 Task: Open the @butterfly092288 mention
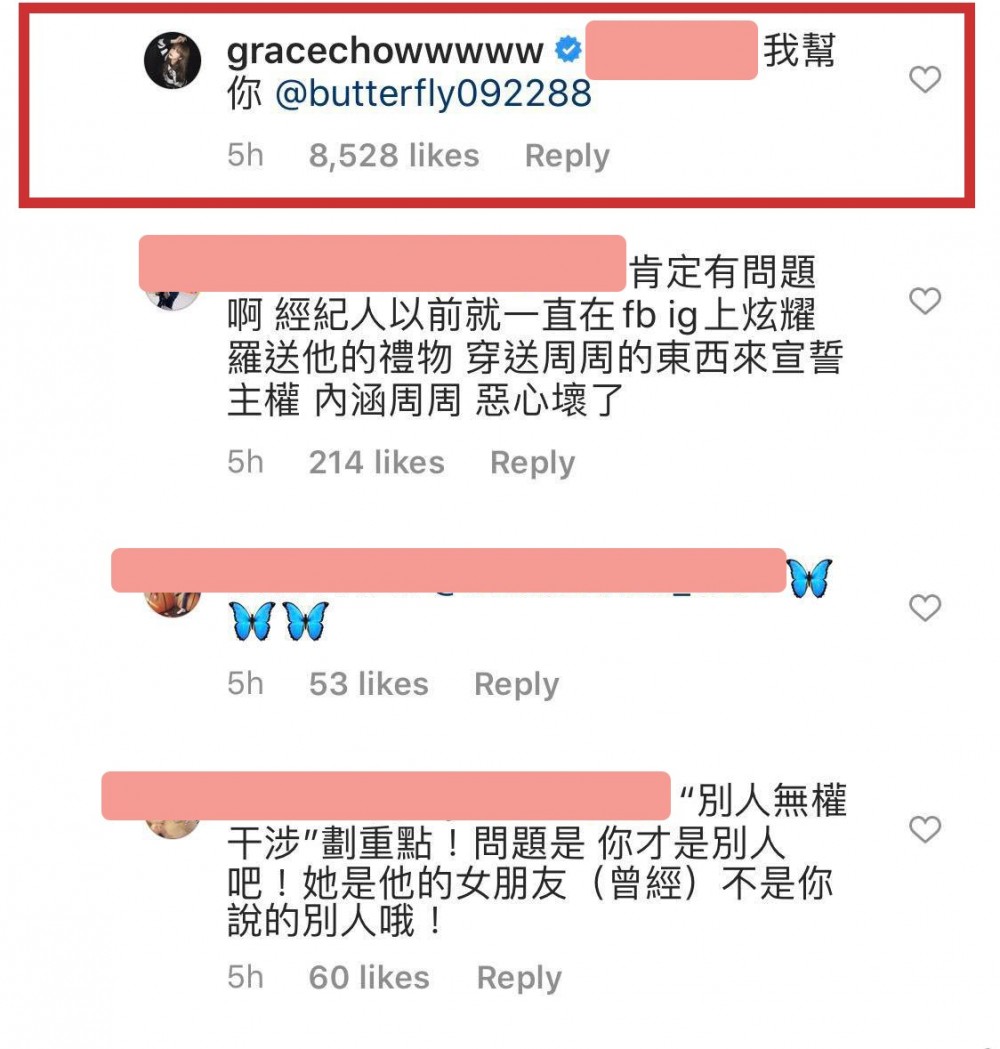433,94
